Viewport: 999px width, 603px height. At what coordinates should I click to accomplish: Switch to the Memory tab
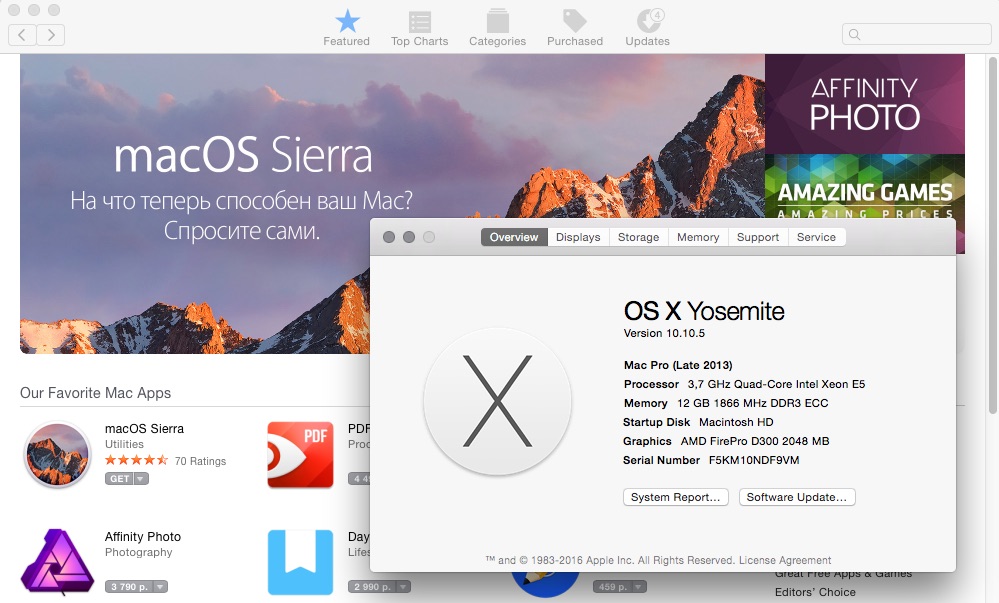coord(698,237)
